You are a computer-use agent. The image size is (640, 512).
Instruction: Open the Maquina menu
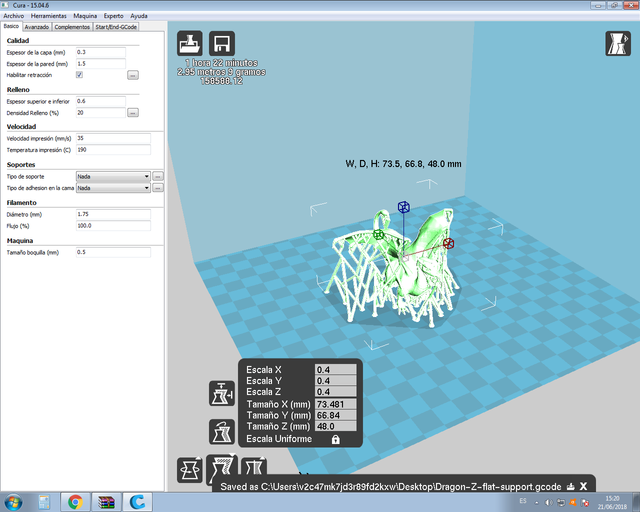coord(85,16)
